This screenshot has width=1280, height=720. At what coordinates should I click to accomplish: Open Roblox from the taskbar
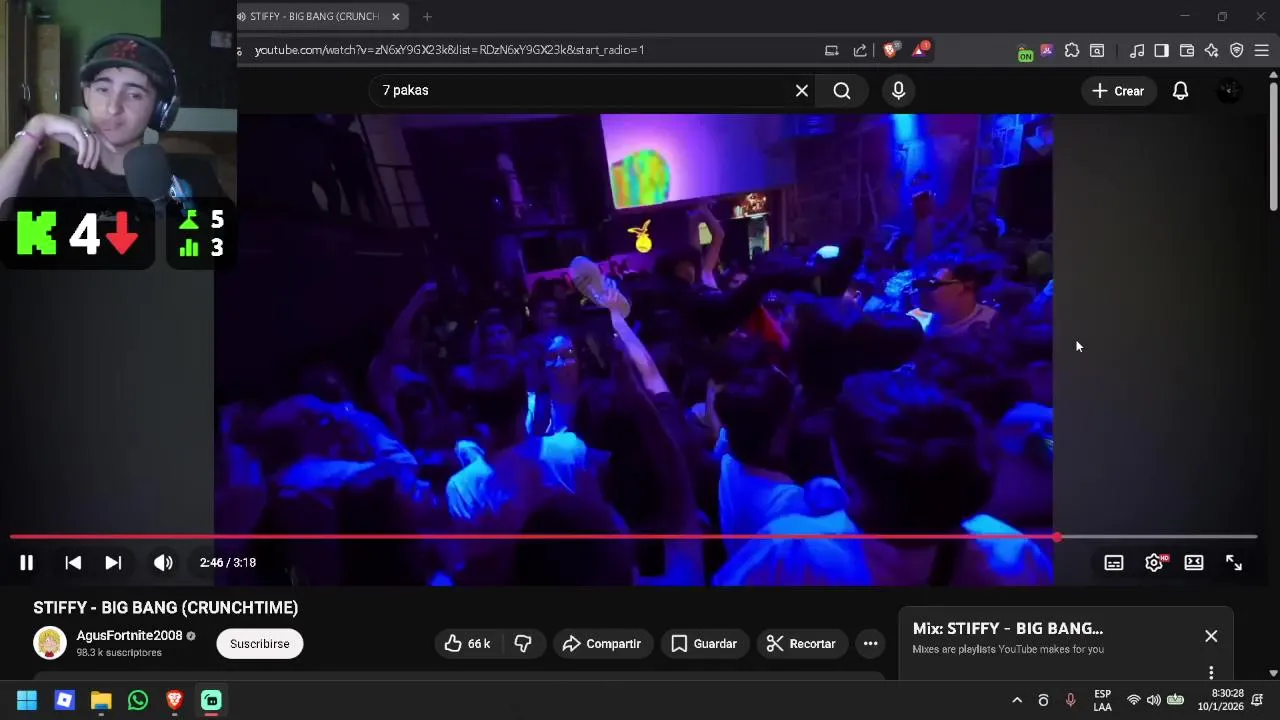[x=64, y=700]
